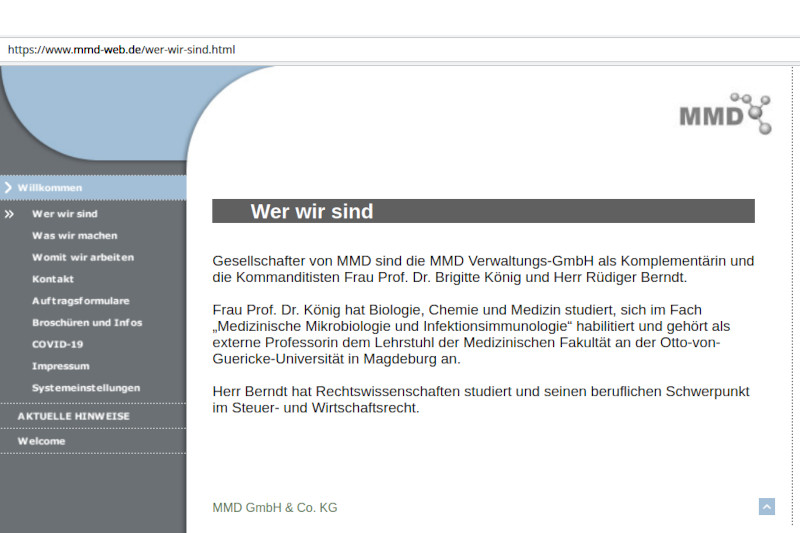Click the MMD molecule logo
800x533 pixels.
[x=725, y=114]
